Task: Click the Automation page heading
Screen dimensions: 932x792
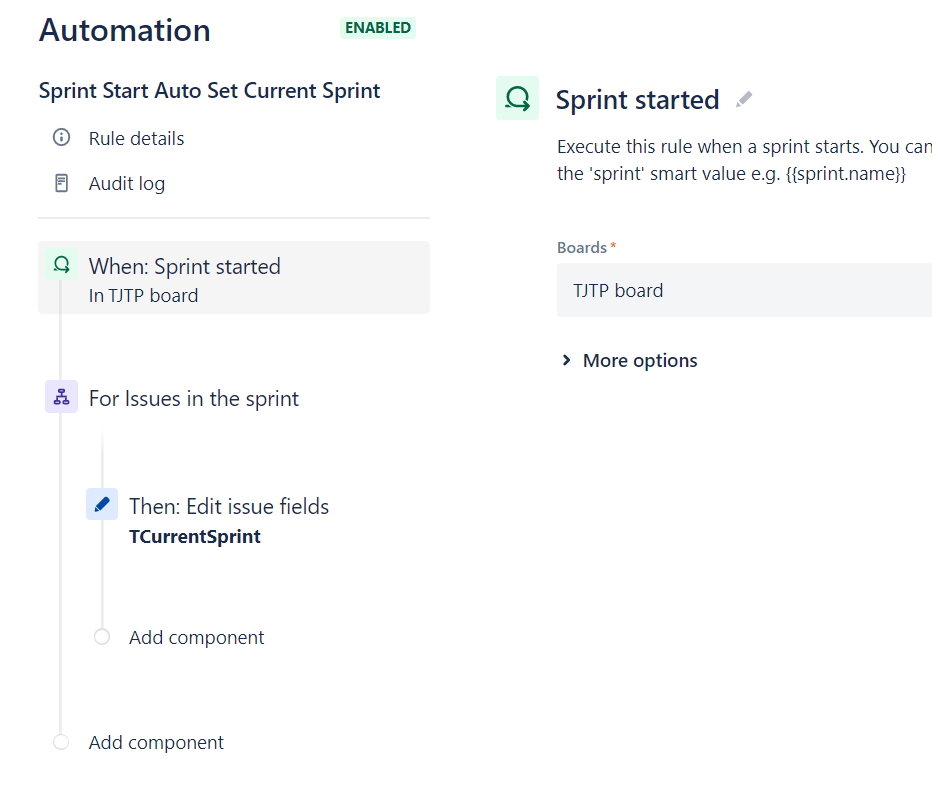Action: 124,30
